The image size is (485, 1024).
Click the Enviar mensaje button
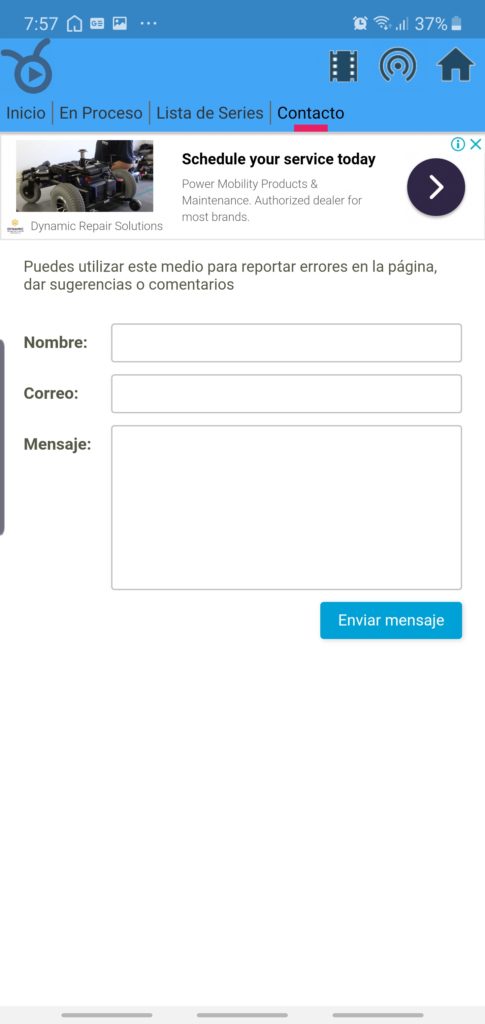[391, 620]
